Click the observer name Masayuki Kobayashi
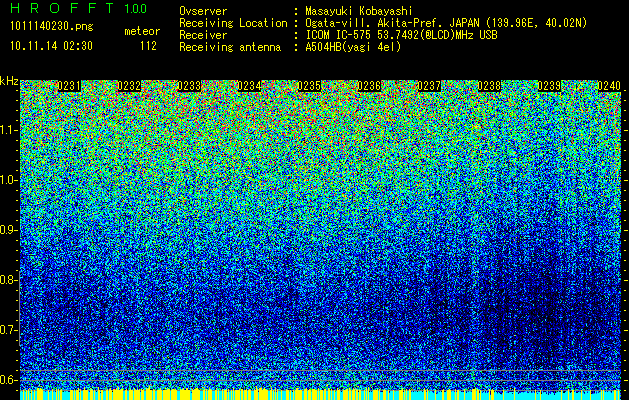This screenshot has width=629, height=400. click(359, 11)
